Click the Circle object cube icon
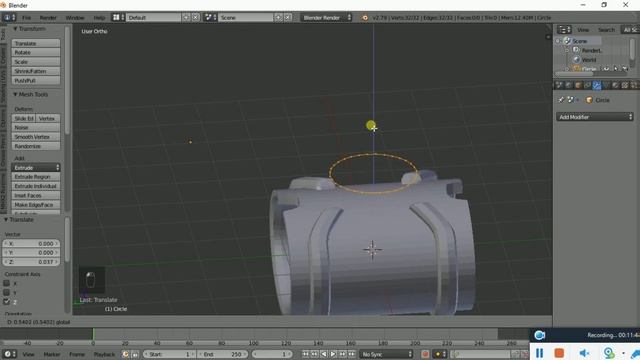The height and width of the screenshot is (360, 640). (x=589, y=100)
